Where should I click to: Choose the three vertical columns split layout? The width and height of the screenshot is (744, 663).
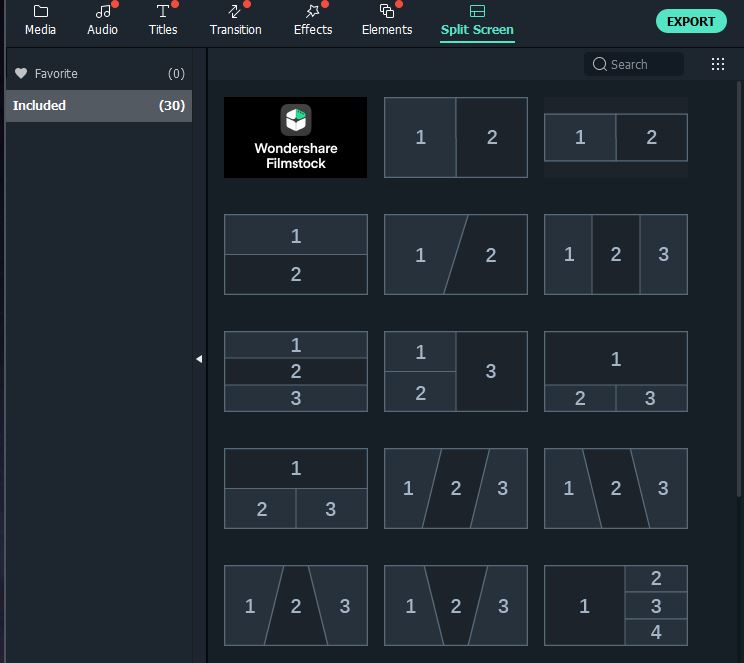pos(615,255)
